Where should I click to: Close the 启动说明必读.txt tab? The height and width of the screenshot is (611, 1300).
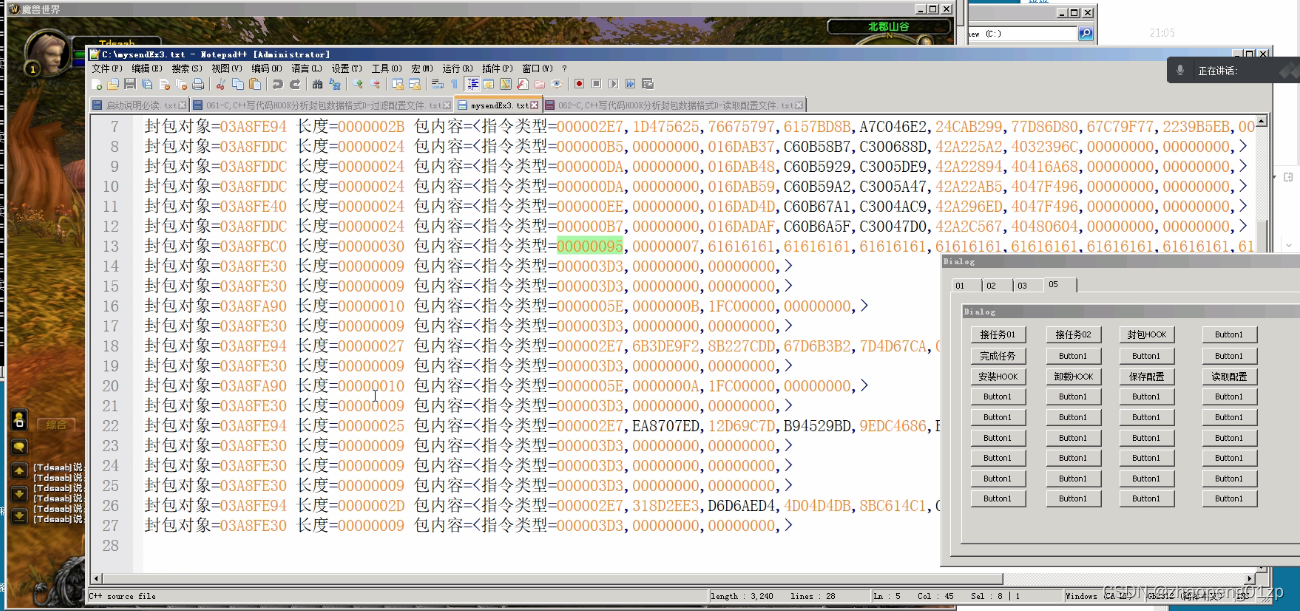point(182,104)
